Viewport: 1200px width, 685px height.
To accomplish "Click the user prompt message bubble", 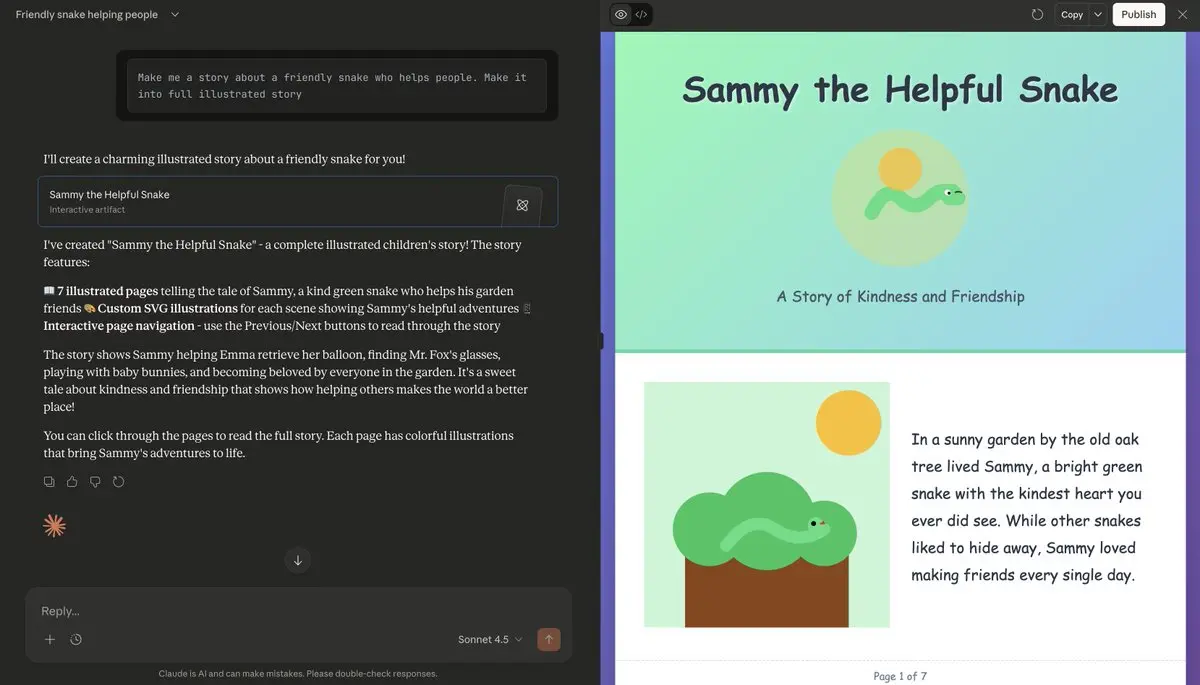I will click(337, 85).
